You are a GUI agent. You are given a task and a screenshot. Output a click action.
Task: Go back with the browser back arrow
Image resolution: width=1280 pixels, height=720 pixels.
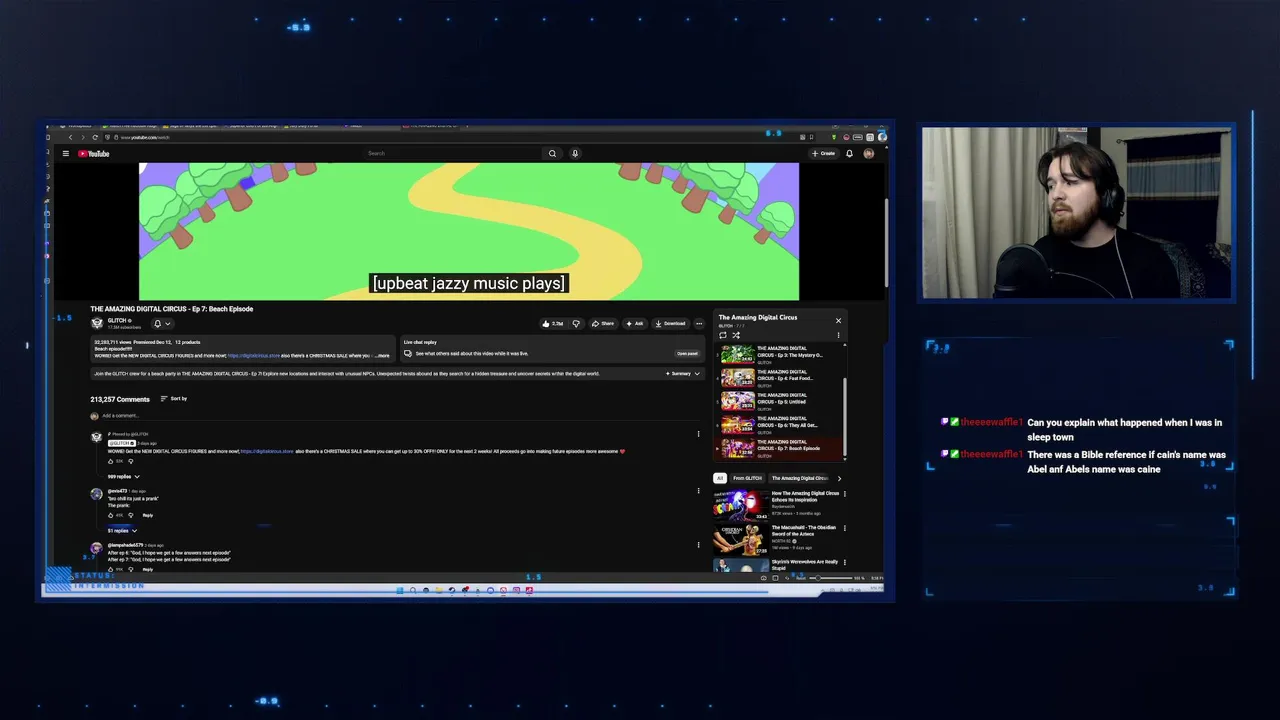click(70, 137)
